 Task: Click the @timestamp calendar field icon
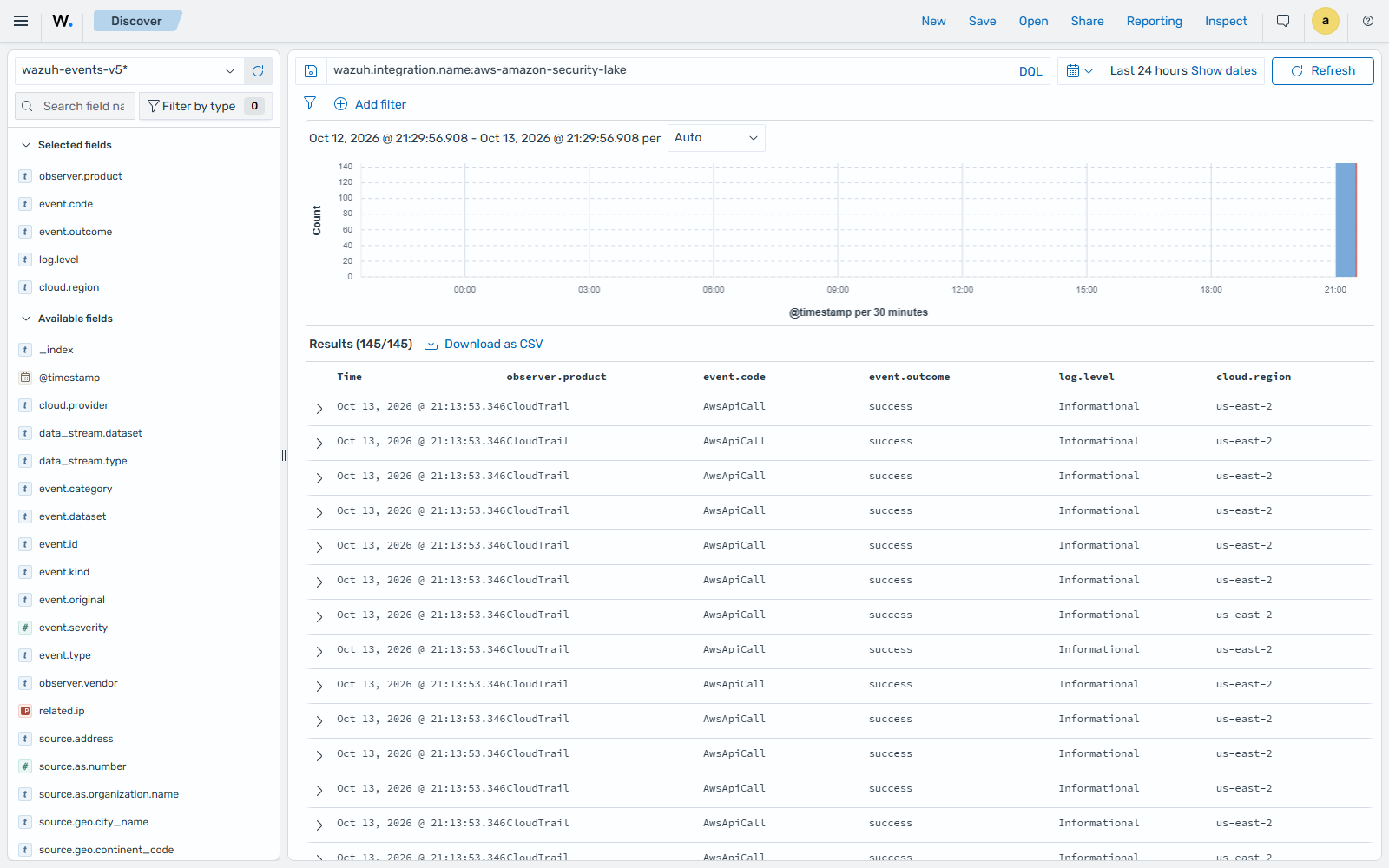(x=25, y=378)
